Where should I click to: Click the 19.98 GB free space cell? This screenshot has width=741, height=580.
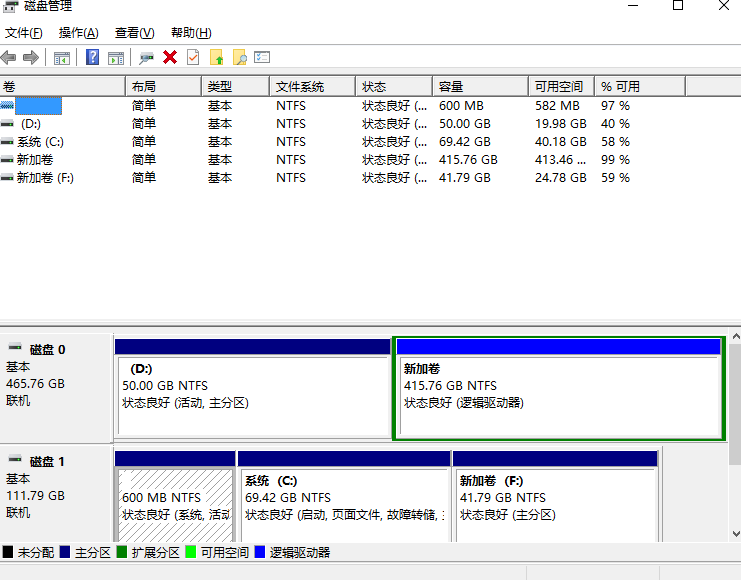560,124
